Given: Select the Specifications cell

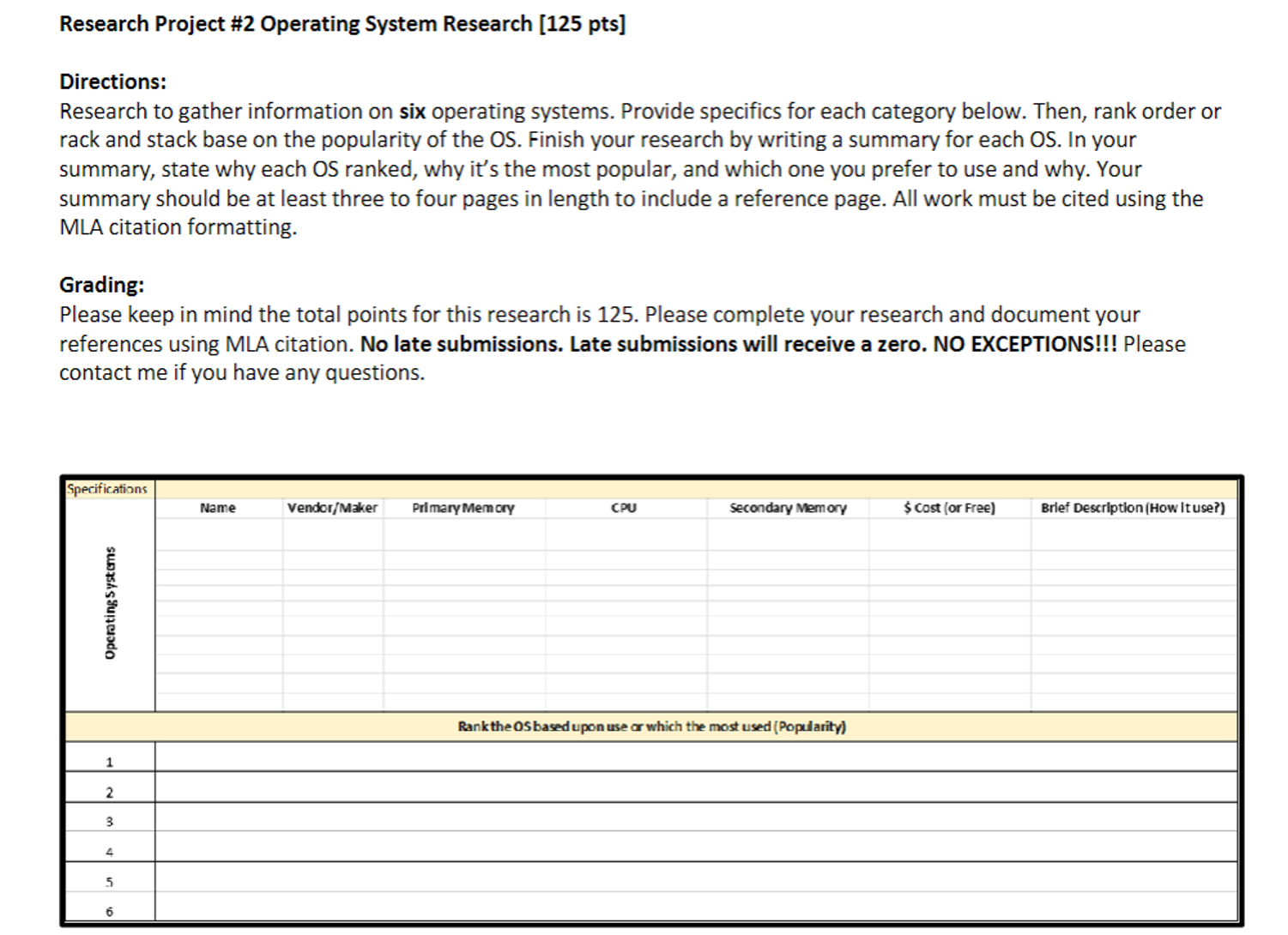Looking at the screenshot, I should [x=106, y=487].
